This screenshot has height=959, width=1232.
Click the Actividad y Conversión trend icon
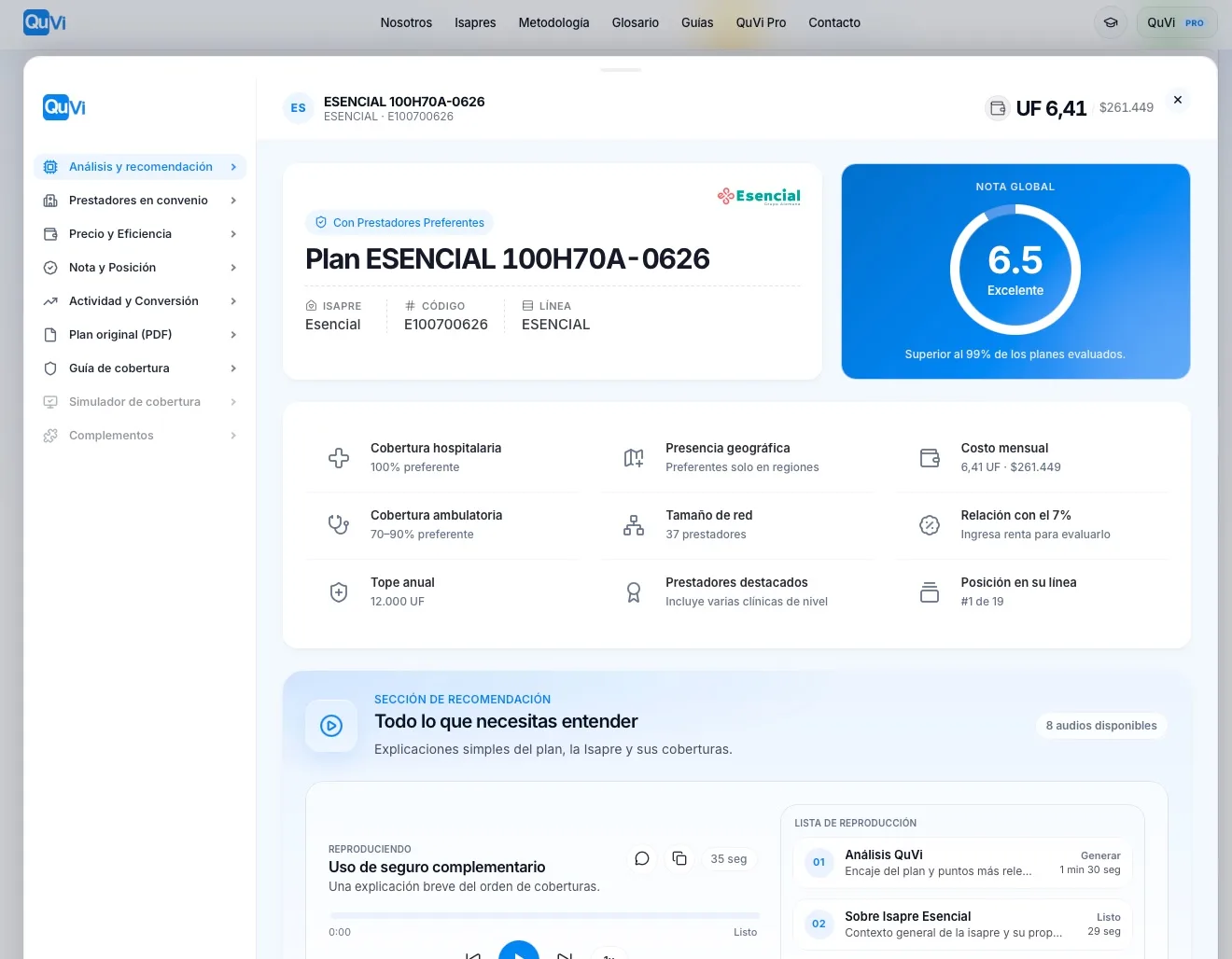tap(50, 301)
